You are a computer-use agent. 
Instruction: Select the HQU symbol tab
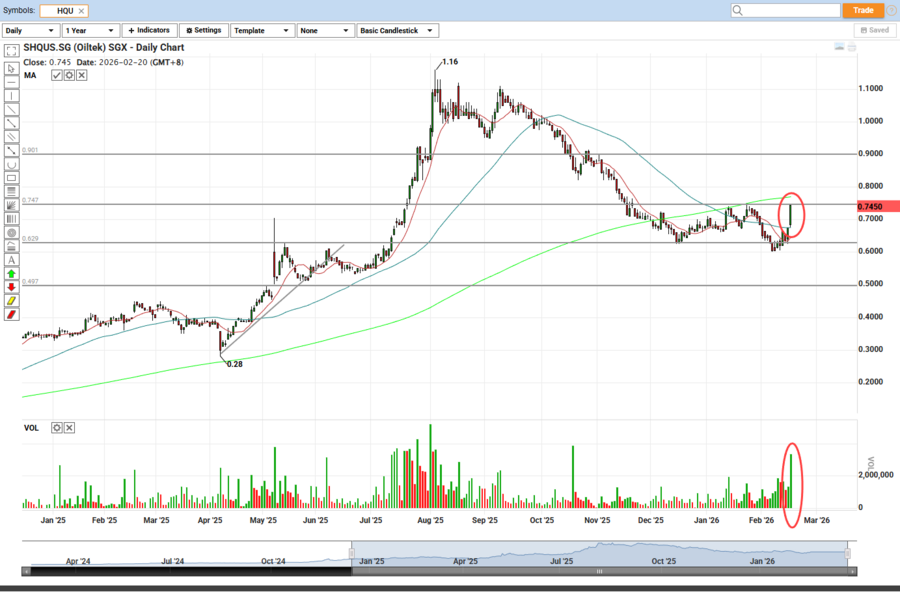65,10
